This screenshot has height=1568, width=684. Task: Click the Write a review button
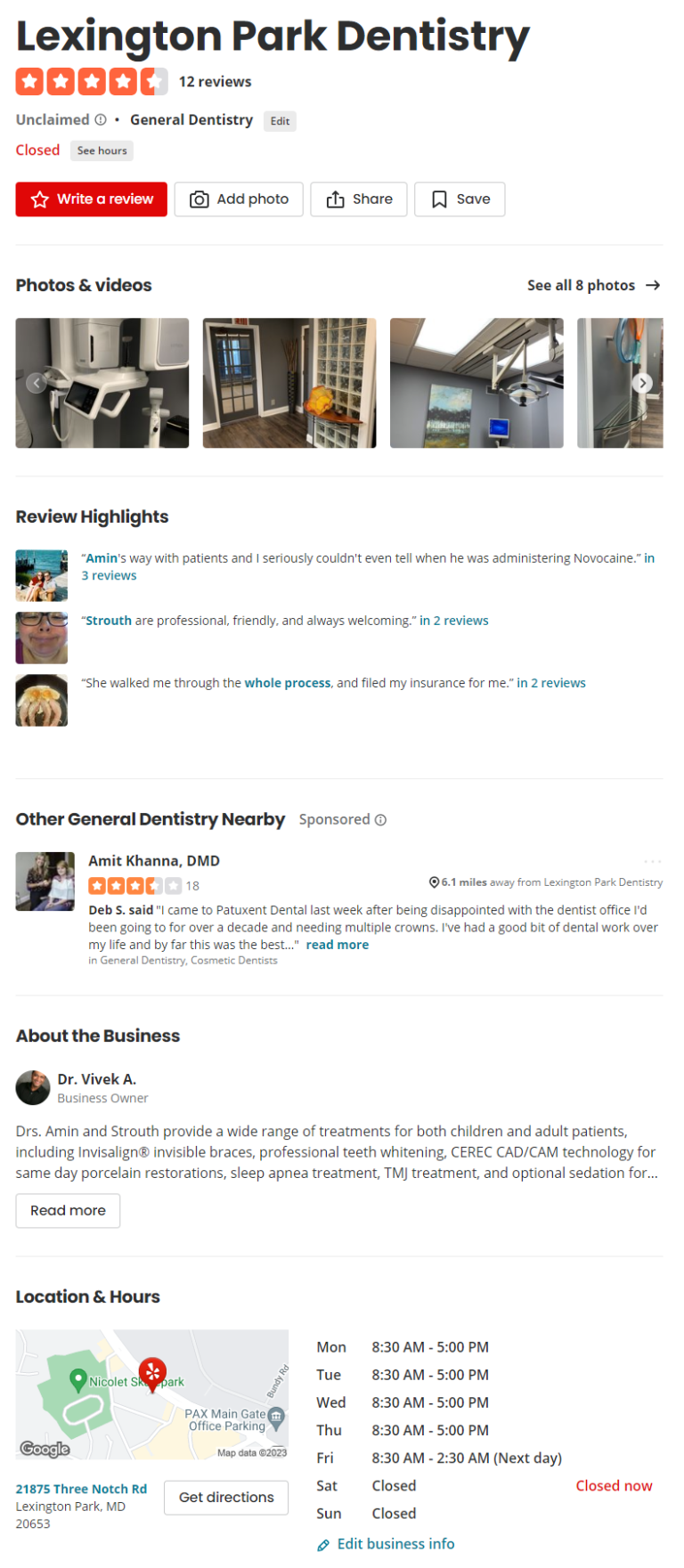point(91,199)
